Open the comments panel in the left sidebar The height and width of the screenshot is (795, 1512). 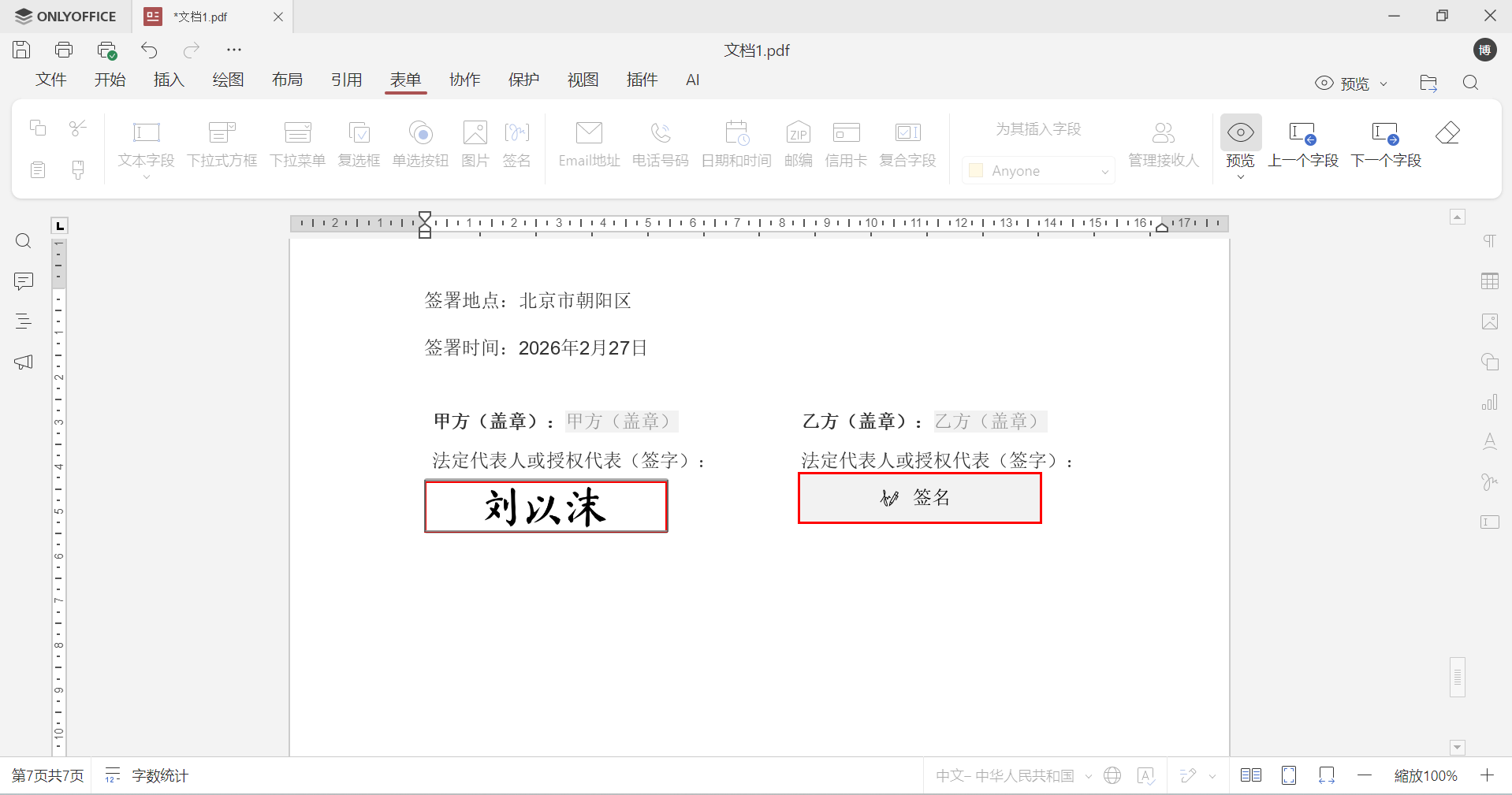pyautogui.click(x=23, y=281)
